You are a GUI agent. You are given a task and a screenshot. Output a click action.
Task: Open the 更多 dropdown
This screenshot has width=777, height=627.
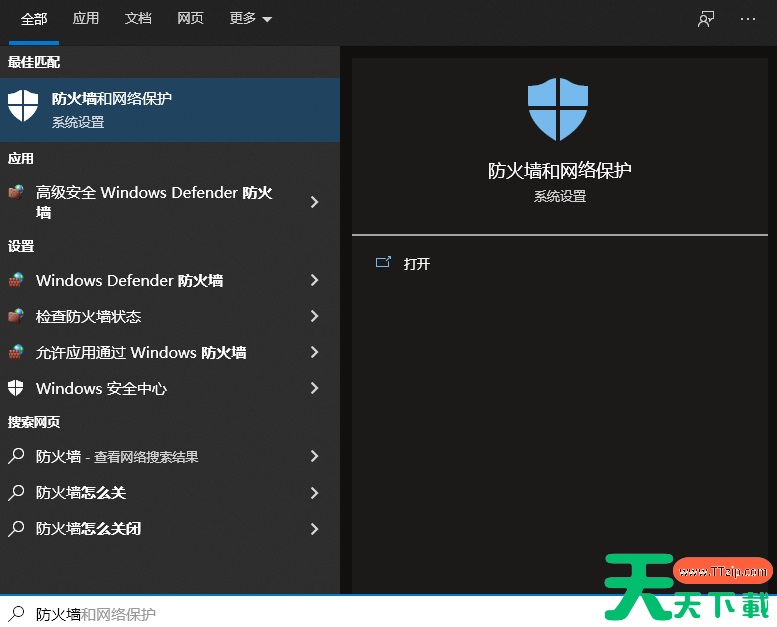251,18
